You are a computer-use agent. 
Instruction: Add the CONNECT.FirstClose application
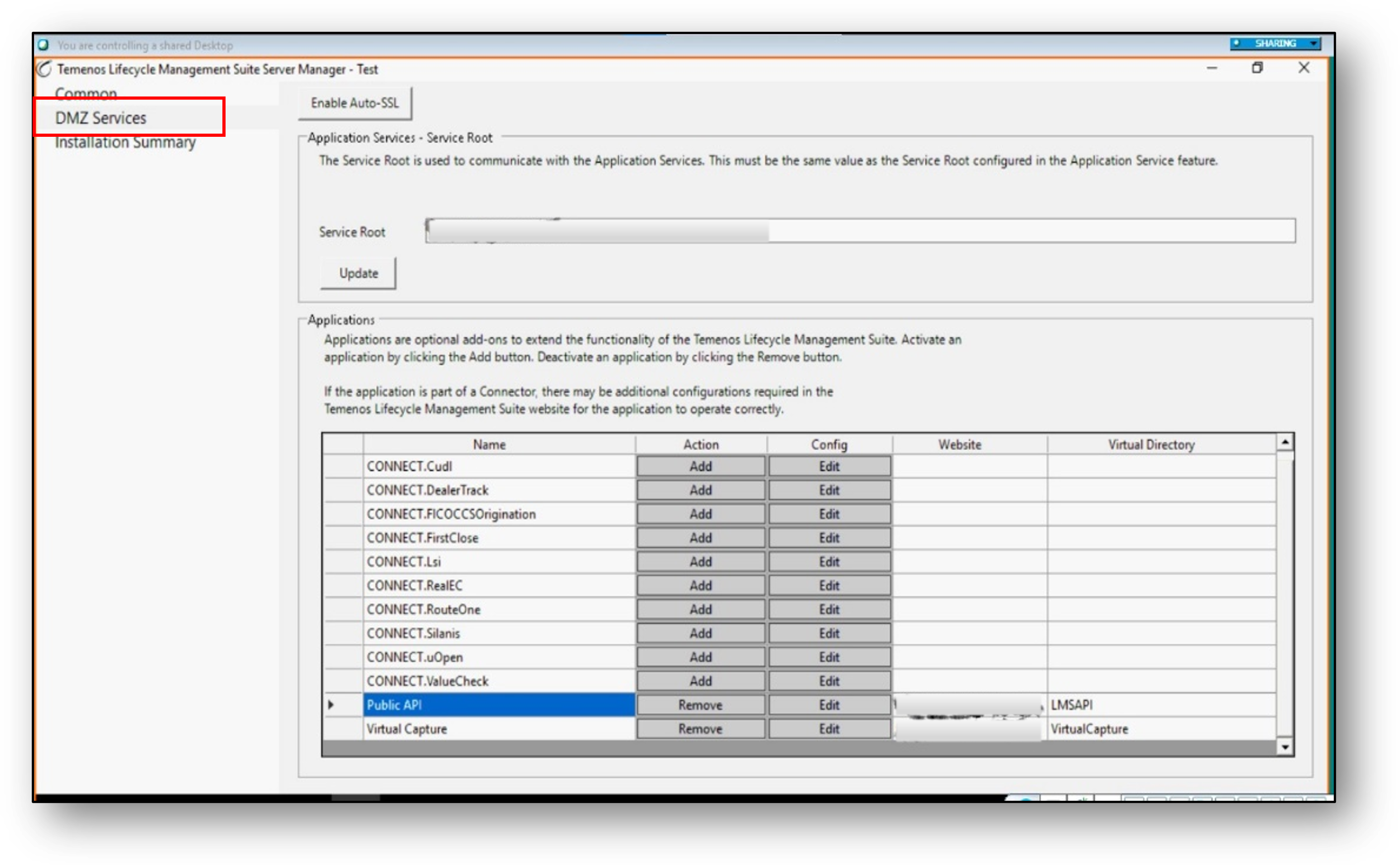pyautogui.click(x=701, y=538)
